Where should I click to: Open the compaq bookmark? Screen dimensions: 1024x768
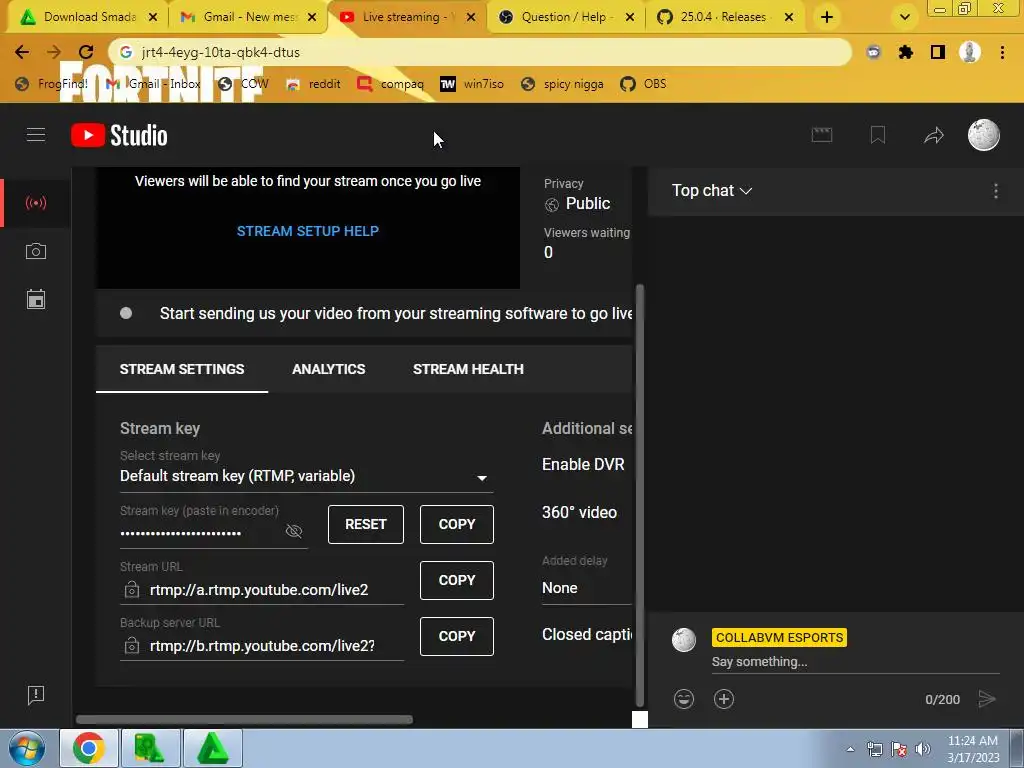click(391, 84)
